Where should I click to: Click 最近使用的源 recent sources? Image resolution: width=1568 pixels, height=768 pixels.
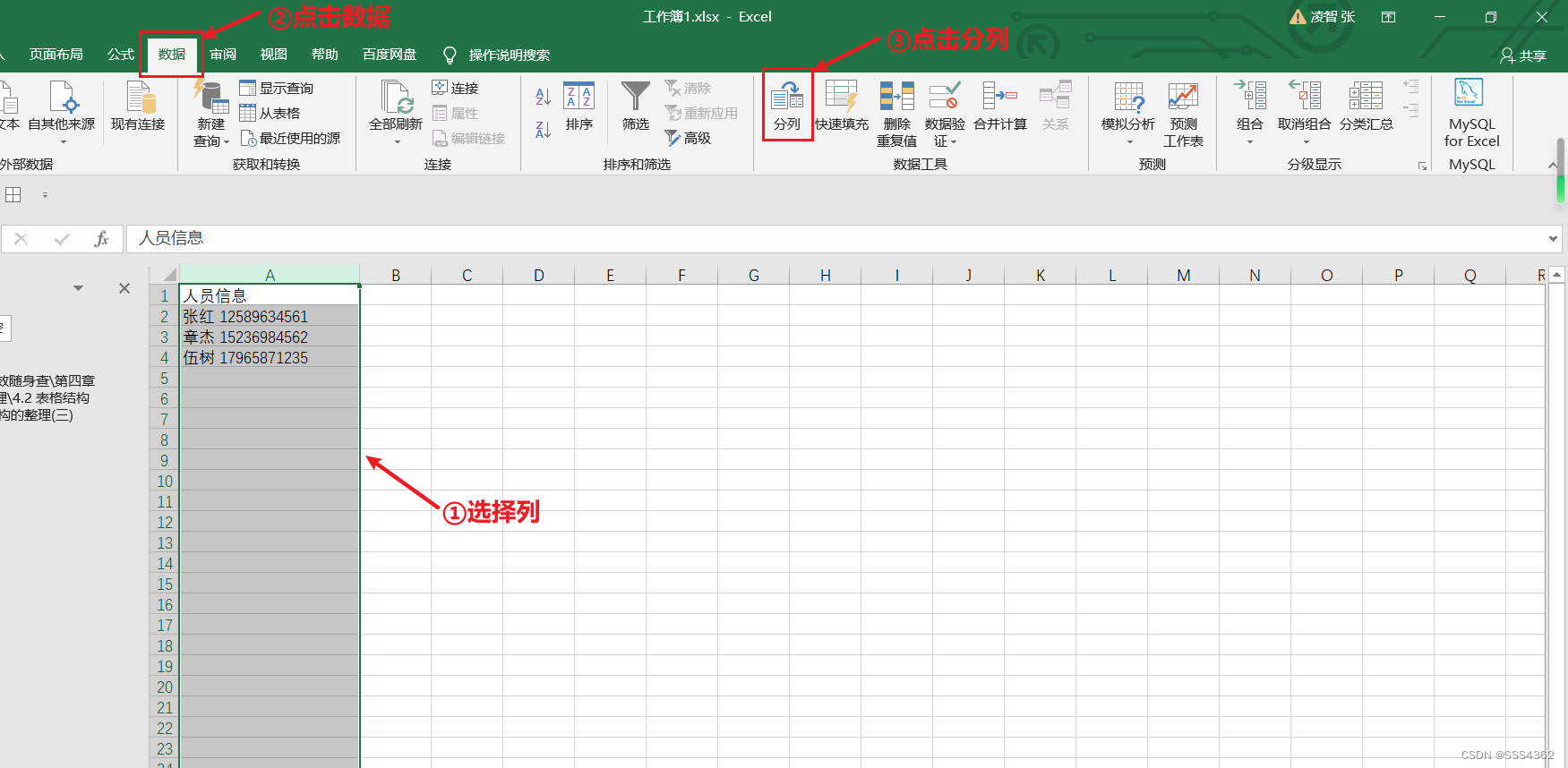(290, 138)
